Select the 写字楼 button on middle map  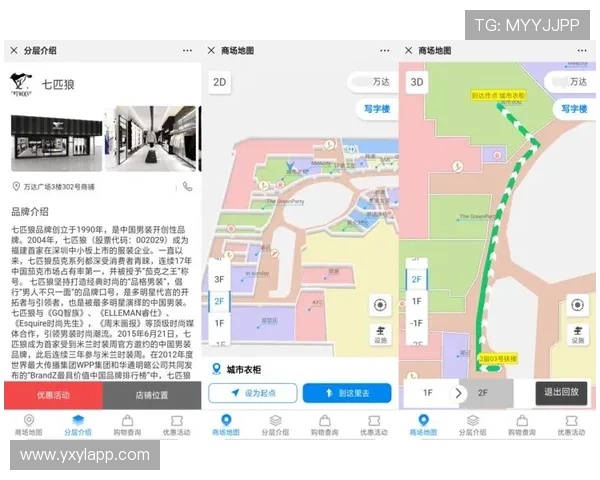coord(377,109)
